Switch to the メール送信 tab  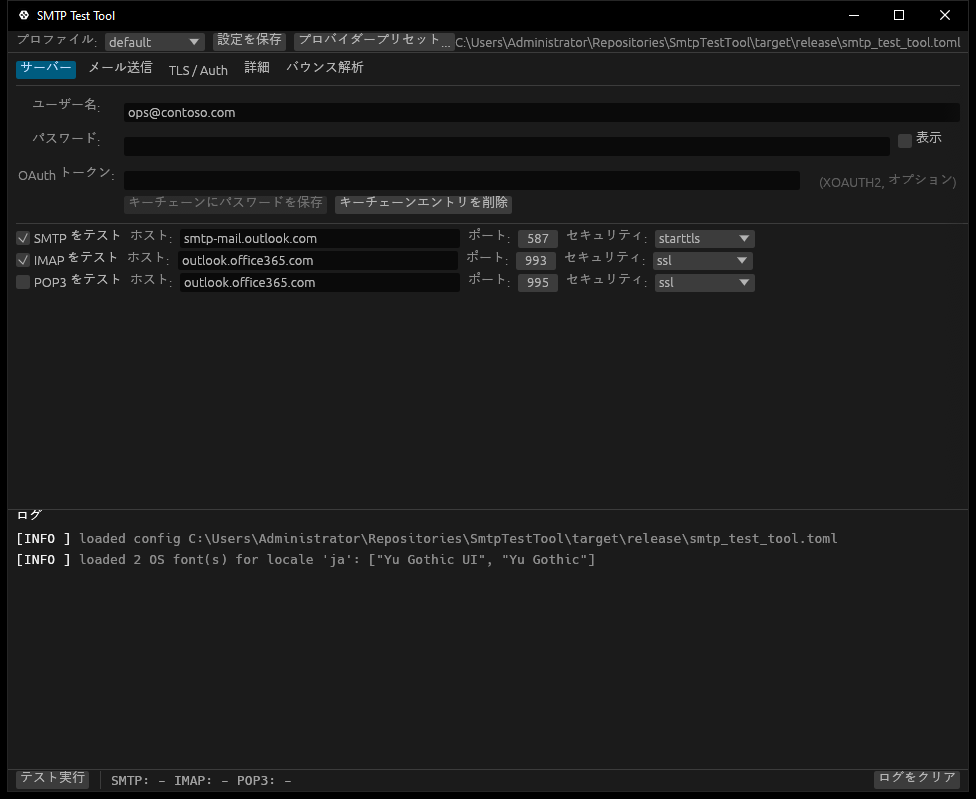click(120, 68)
